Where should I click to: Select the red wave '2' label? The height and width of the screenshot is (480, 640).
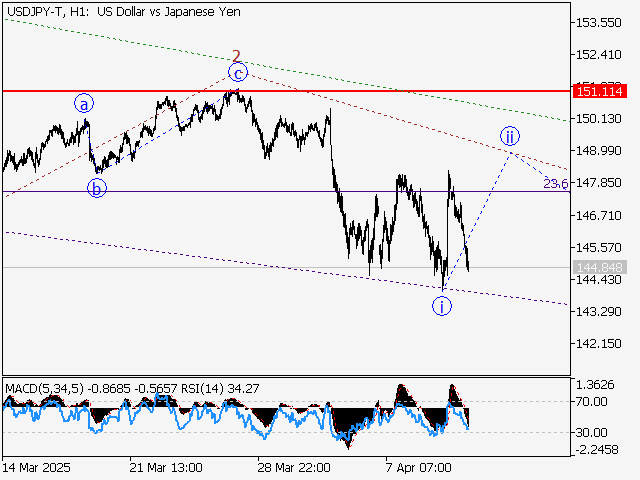[236, 55]
